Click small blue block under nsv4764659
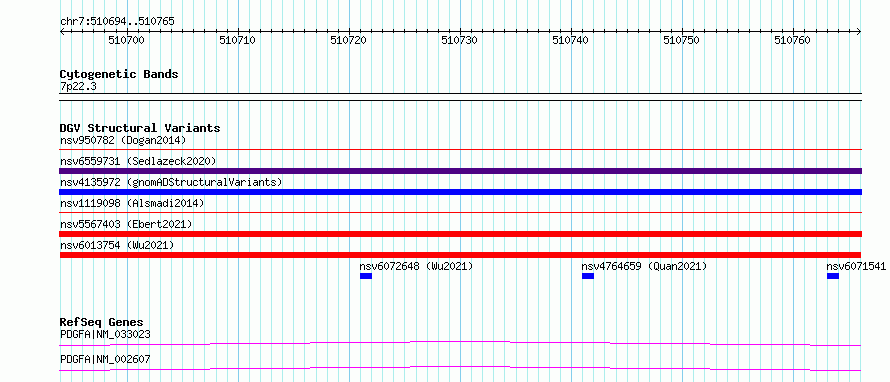The height and width of the screenshot is (382, 890). (x=588, y=276)
